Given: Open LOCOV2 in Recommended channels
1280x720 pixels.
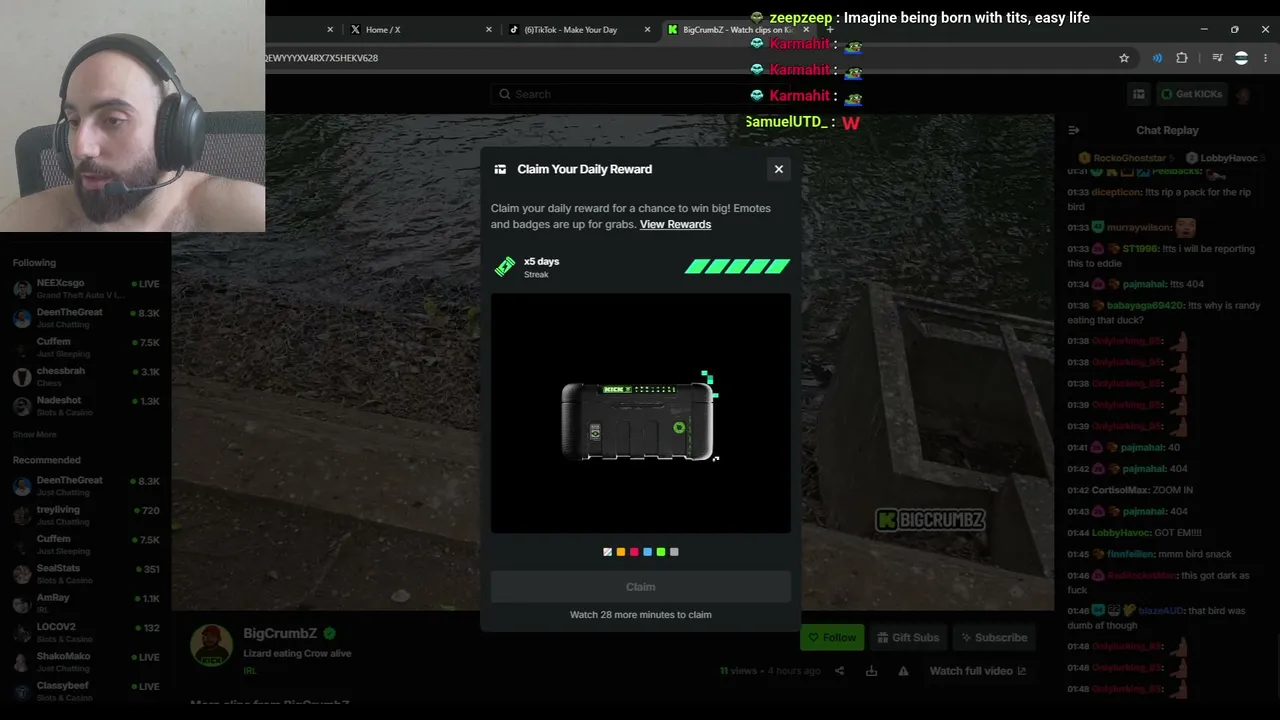Looking at the screenshot, I should point(86,632).
